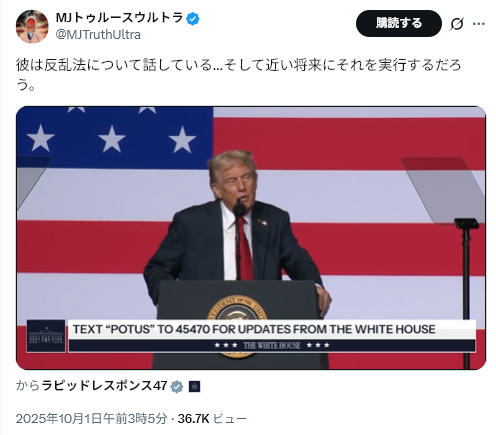This screenshot has height=435, width=496.
Task: Click the verified badge next to ラピッドレスポンス47
Action: point(177,386)
